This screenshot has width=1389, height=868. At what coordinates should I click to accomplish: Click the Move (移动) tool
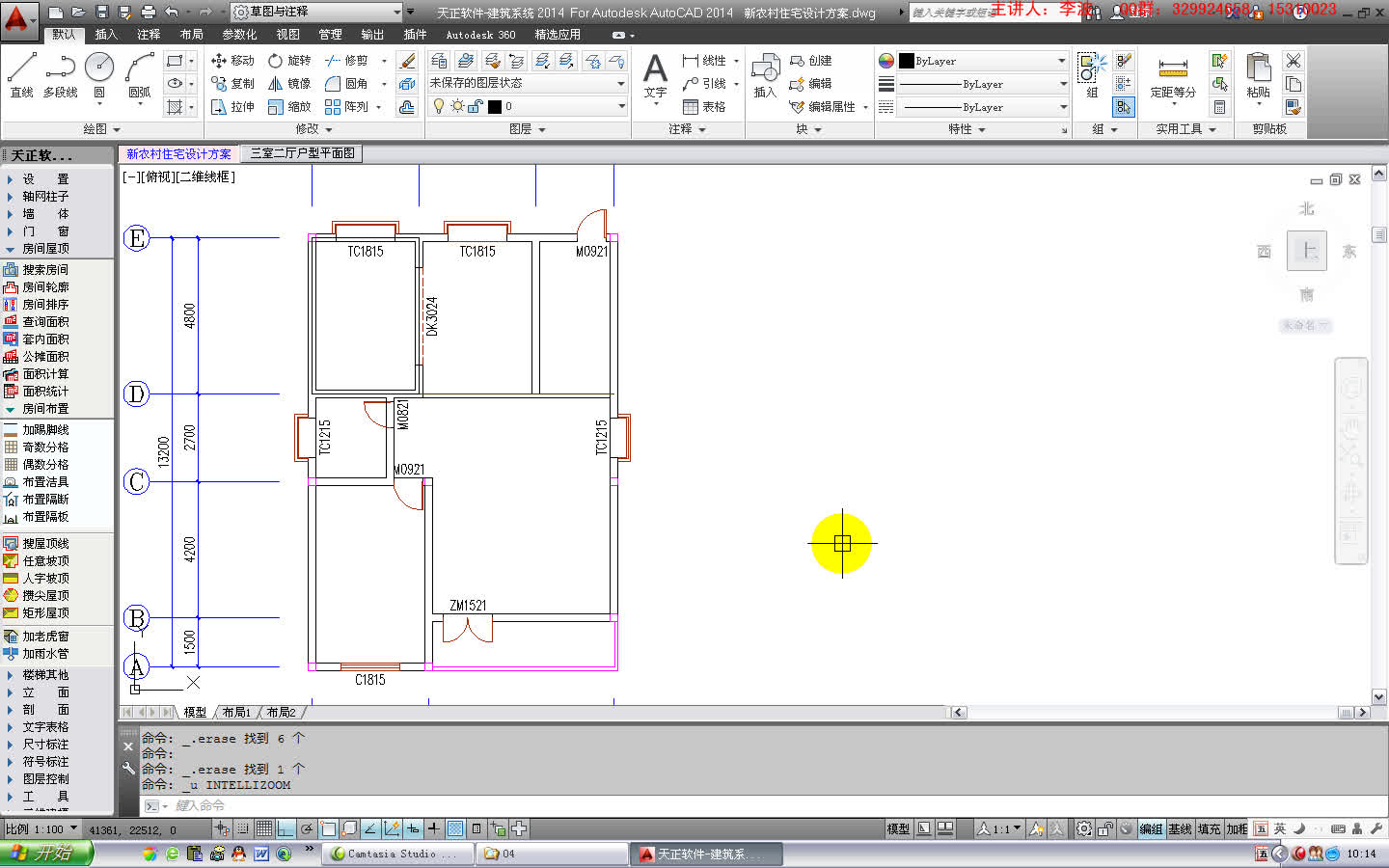click(232, 60)
